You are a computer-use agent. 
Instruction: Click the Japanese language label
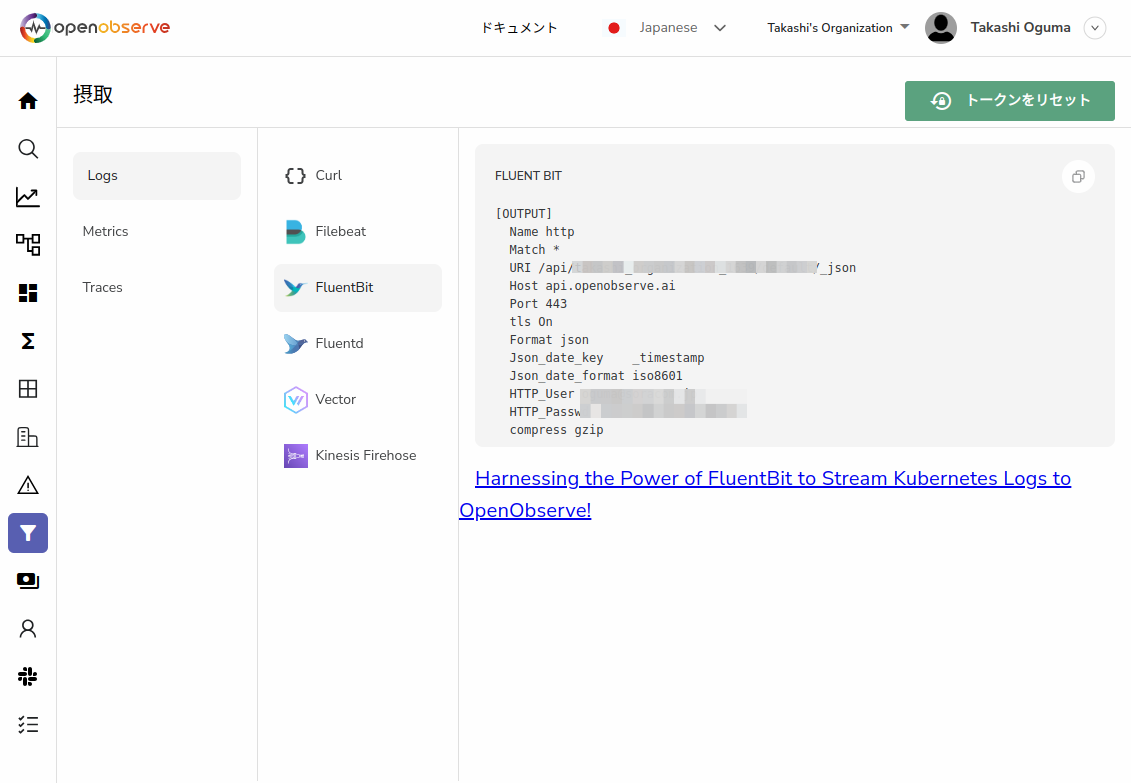[668, 28]
